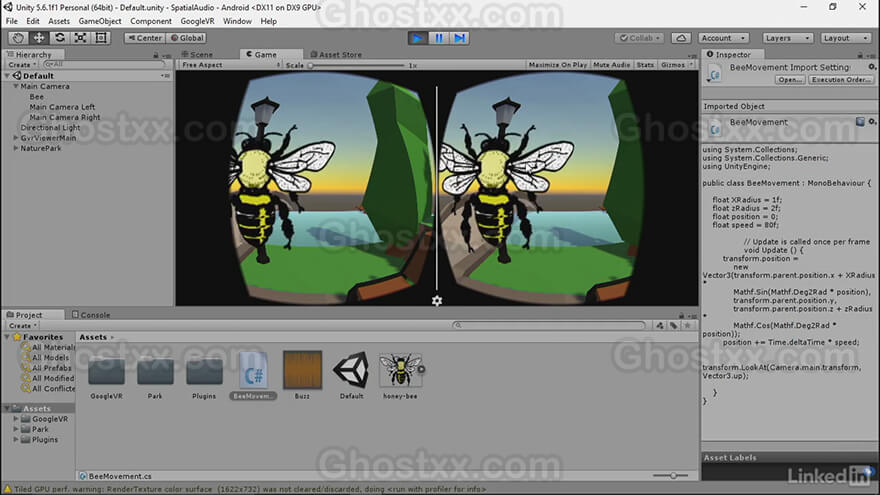Viewport: 880px width, 495px height.
Task: Switch to the Console tab
Action: pos(91,315)
